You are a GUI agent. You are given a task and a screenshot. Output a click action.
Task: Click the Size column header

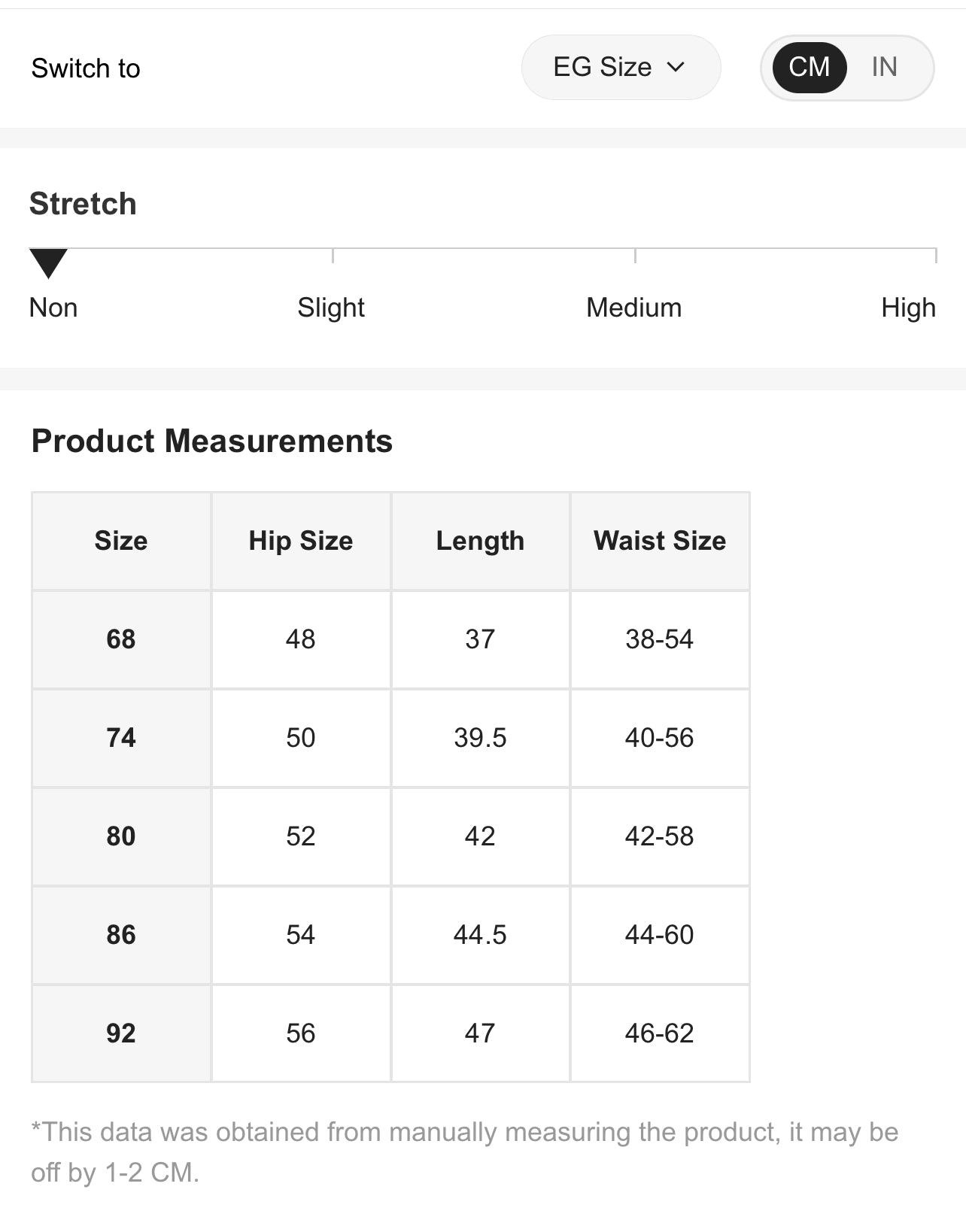coord(121,541)
